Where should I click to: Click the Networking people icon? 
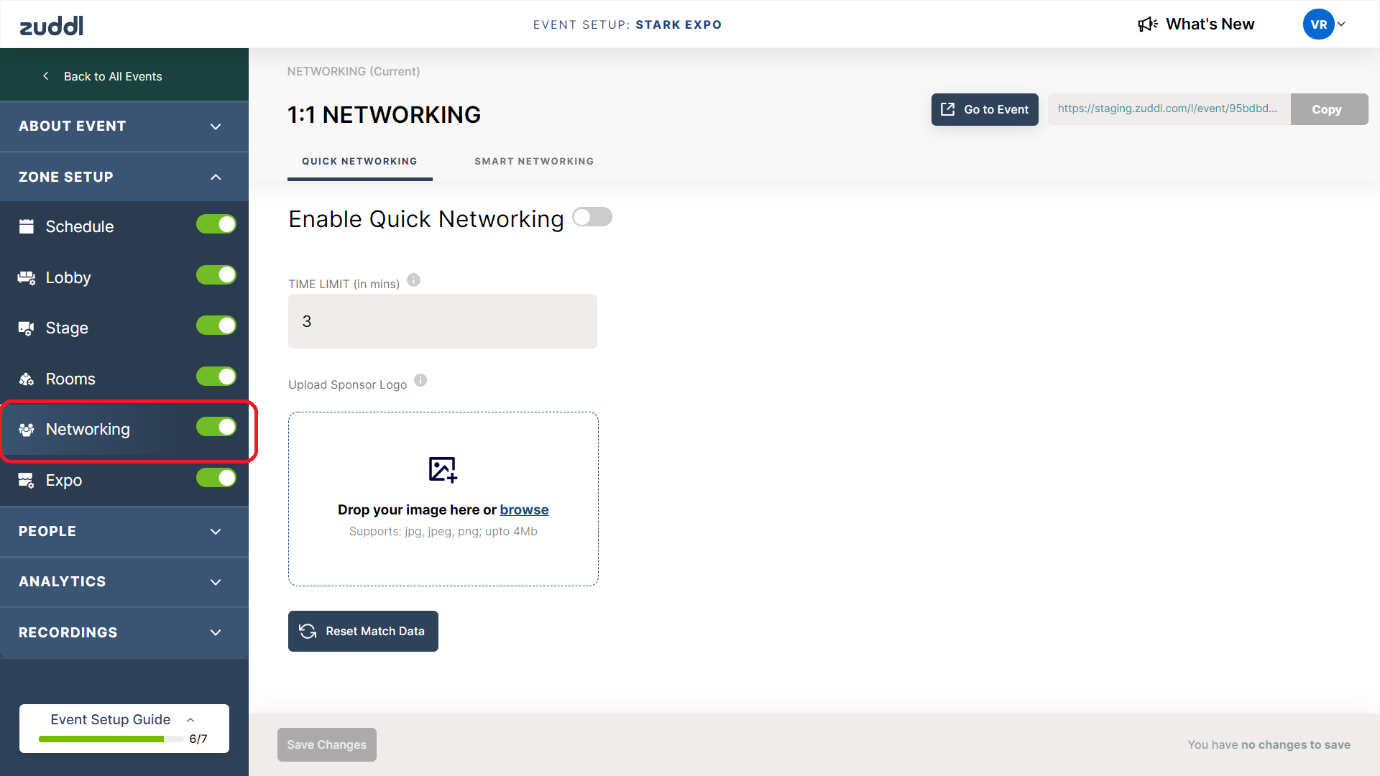[27, 429]
